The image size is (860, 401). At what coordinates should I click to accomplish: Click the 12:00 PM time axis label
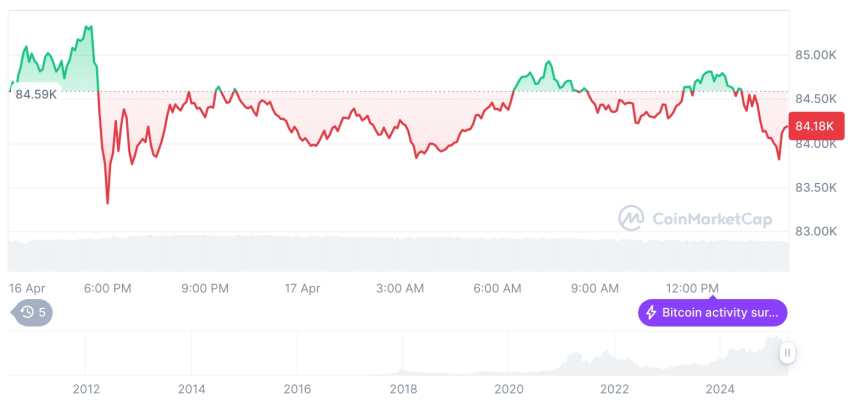pos(694,288)
